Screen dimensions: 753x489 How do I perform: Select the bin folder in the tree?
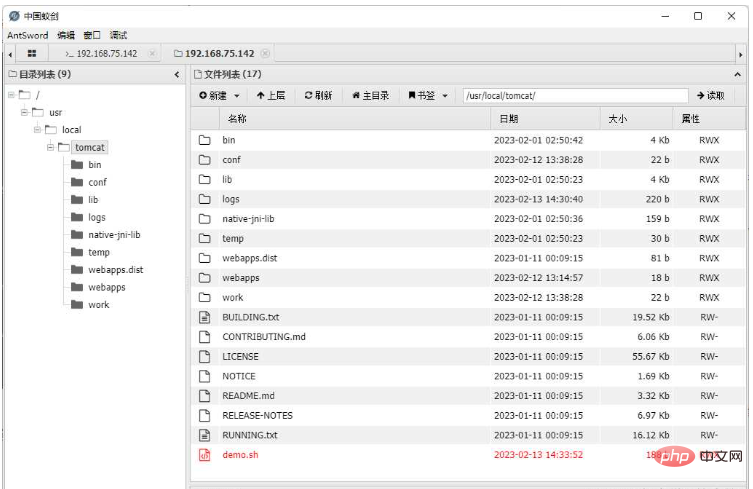coord(95,165)
